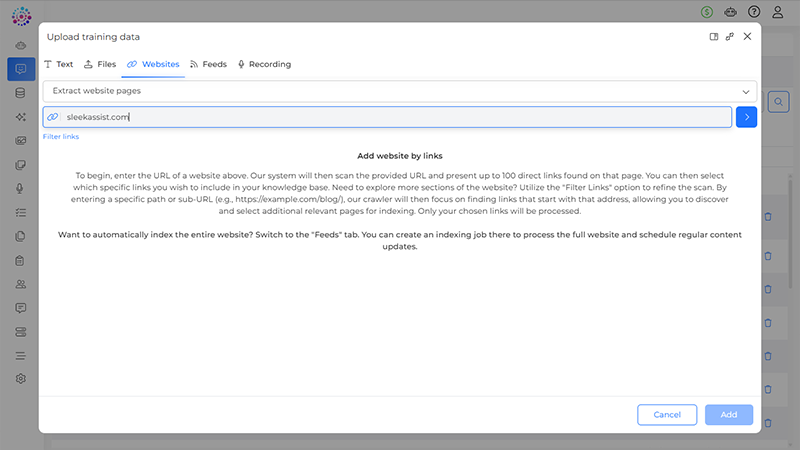Image resolution: width=800 pixels, height=450 pixels.
Task: Click the search magnifier button
Action: 778,101
